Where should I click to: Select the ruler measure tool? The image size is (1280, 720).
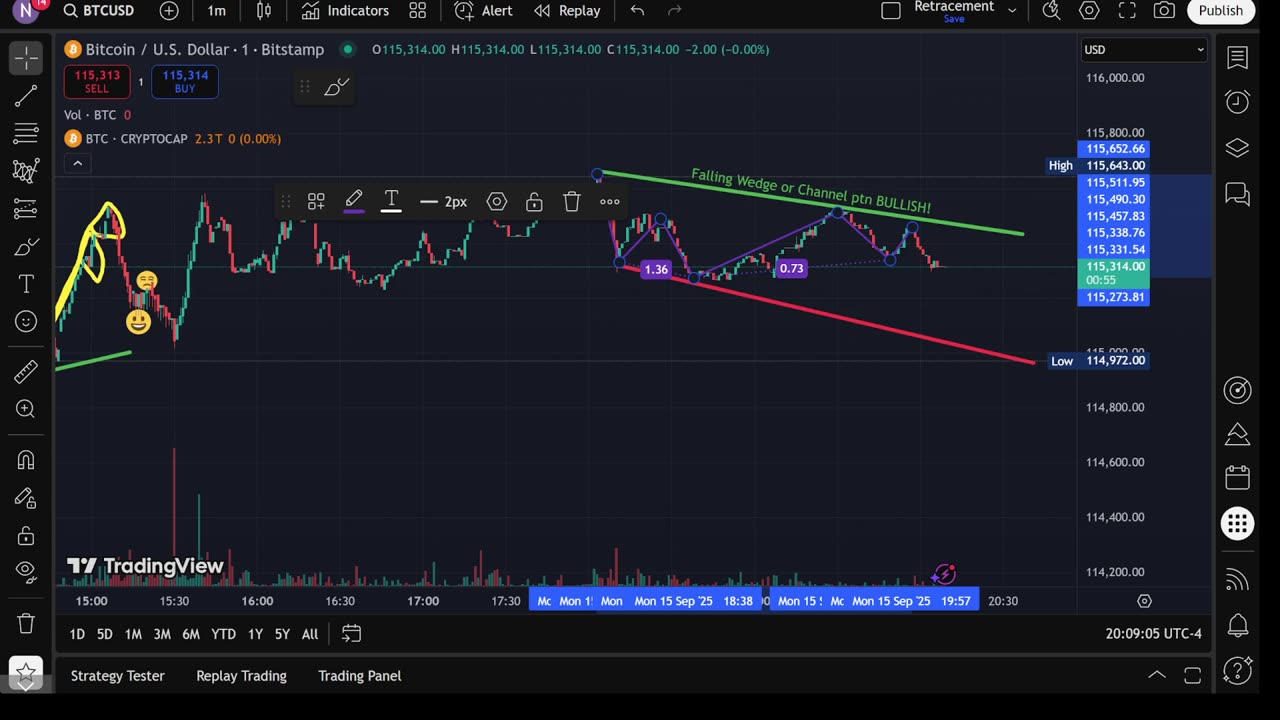click(26, 372)
